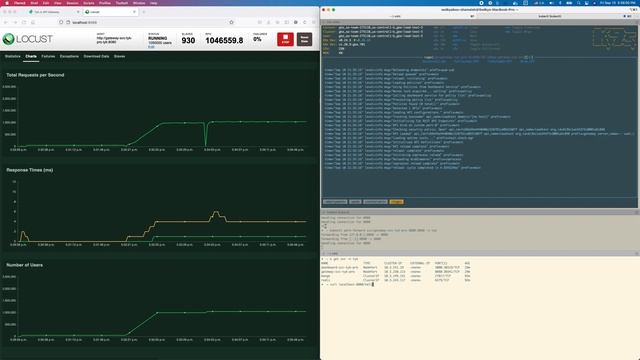The image size is (640, 360).
Task: Open the Apple menu
Action: pos(7,3)
